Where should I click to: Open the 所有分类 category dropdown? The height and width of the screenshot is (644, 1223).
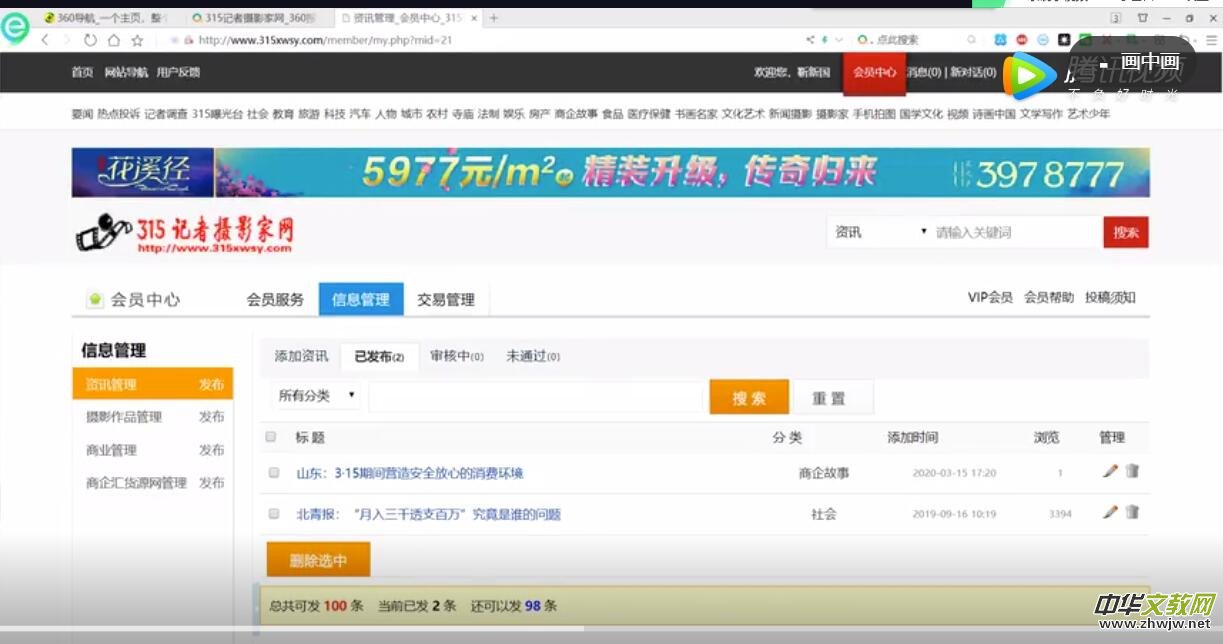[314, 396]
